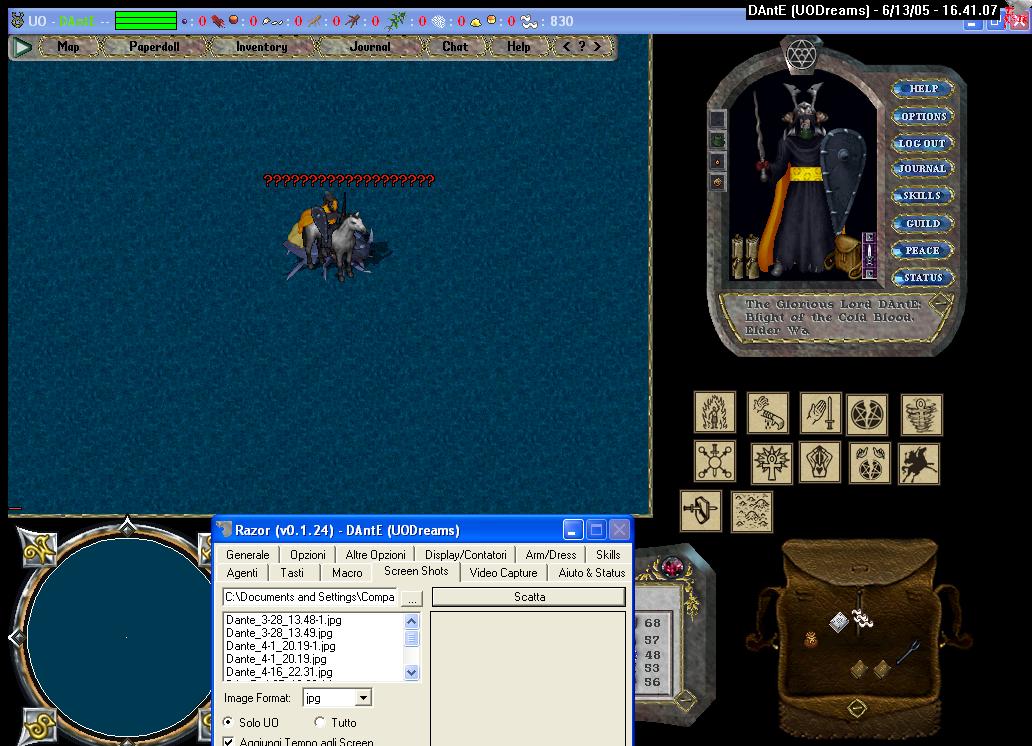Click the HELP button on paperdoll

pos(923,88)
